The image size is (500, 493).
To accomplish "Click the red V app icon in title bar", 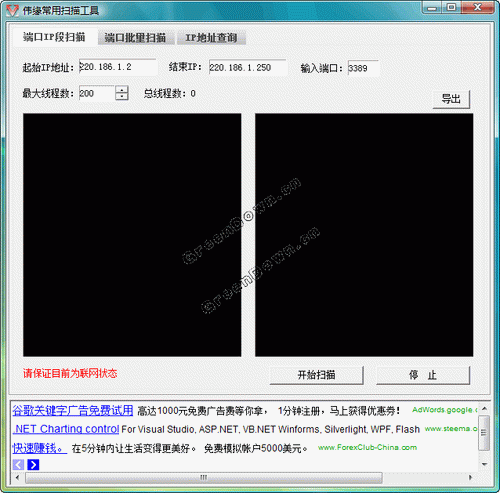I will click(12, 11).
